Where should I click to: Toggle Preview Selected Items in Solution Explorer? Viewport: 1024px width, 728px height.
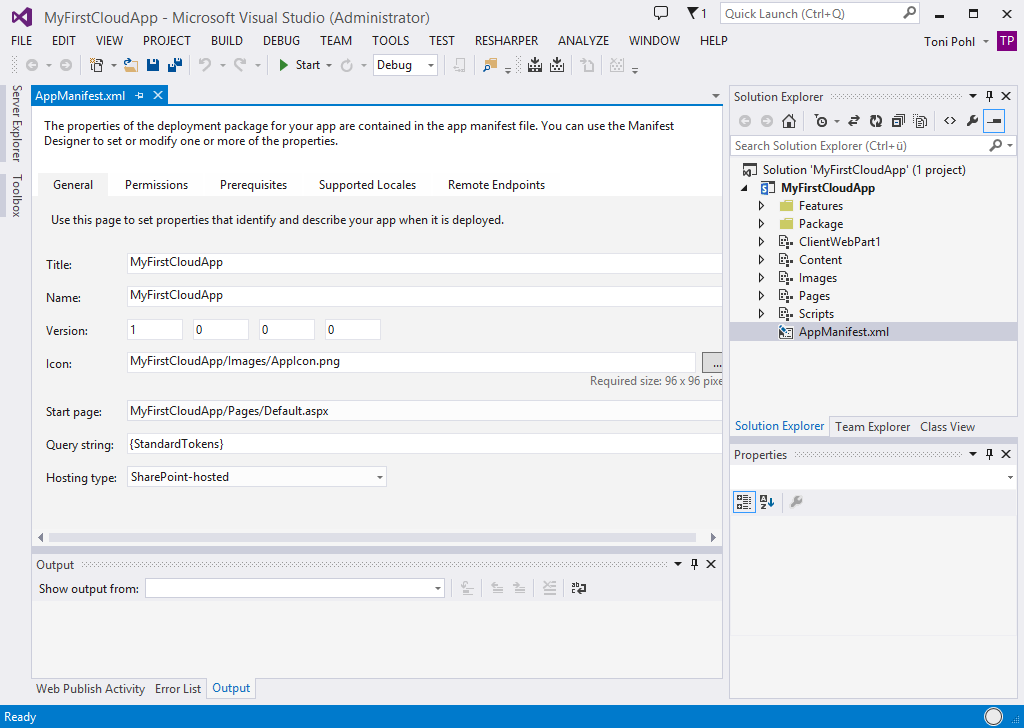click(994, 121)
